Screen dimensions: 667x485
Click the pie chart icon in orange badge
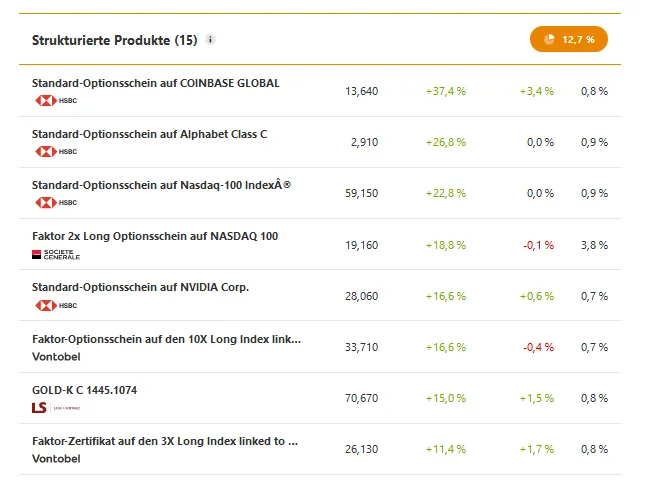549,39
